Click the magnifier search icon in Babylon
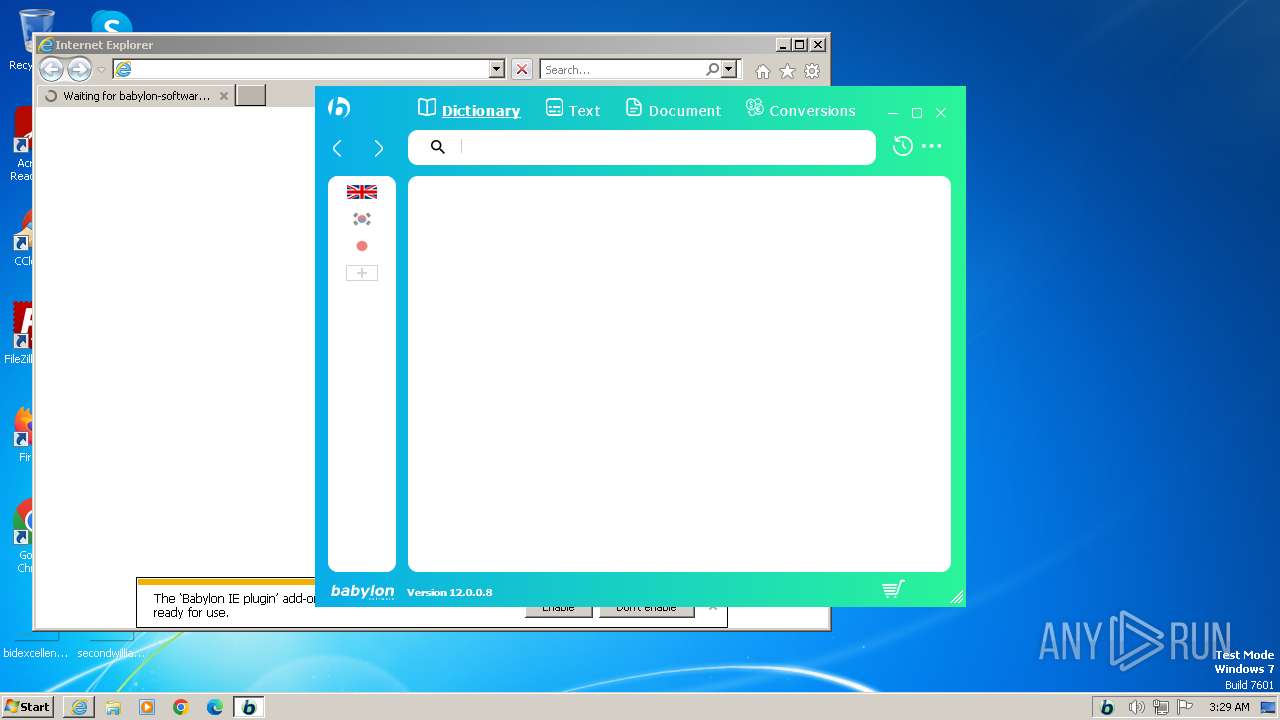The width and height of the screenshot is (1280, 720). 437,147
